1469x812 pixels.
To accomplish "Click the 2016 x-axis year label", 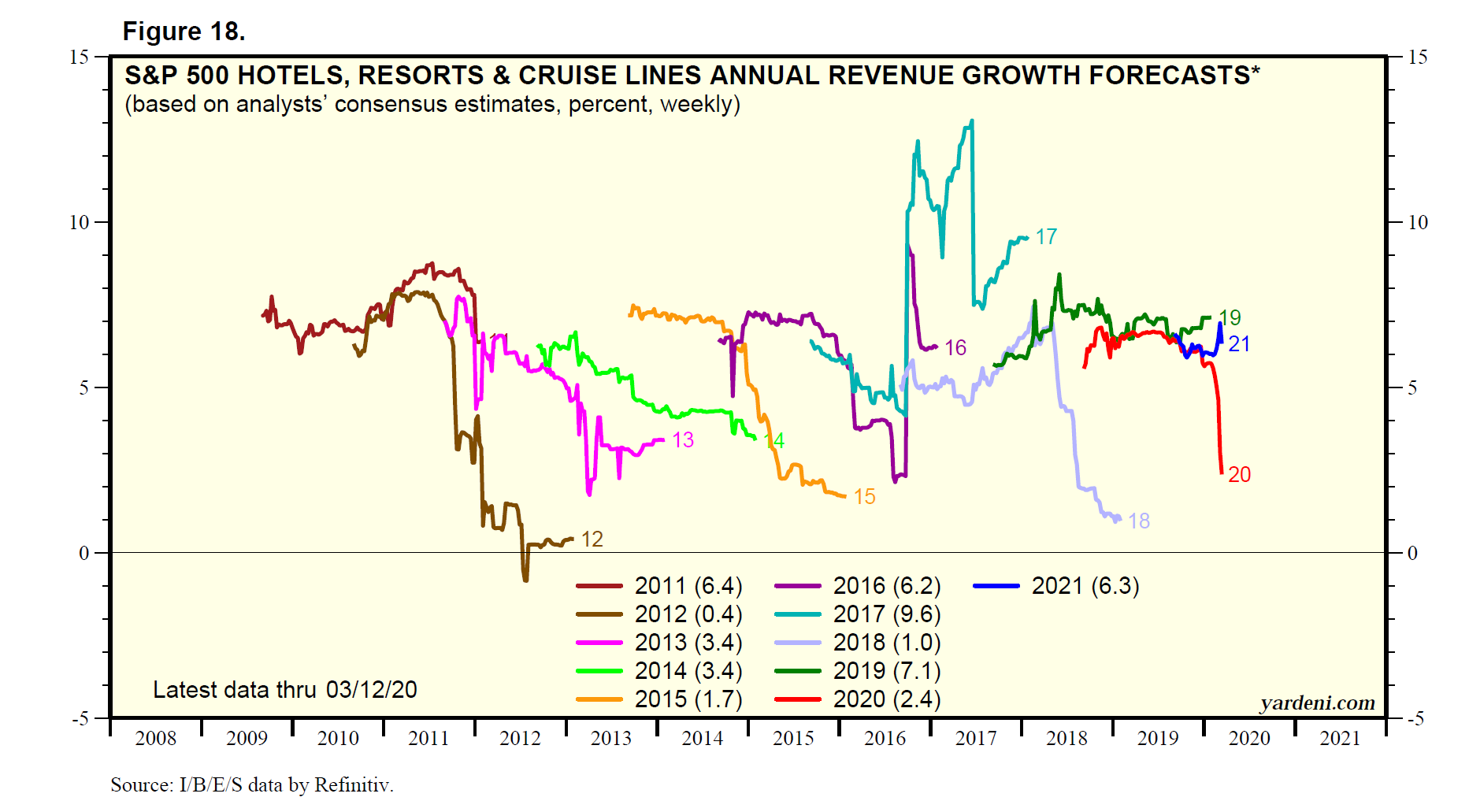I will (885, 738).
